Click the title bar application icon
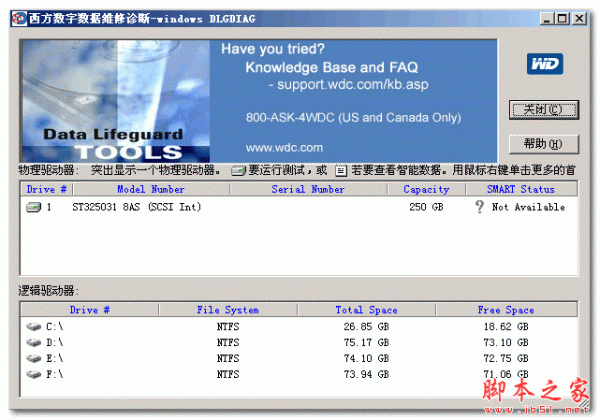 [x=19, y=18]
